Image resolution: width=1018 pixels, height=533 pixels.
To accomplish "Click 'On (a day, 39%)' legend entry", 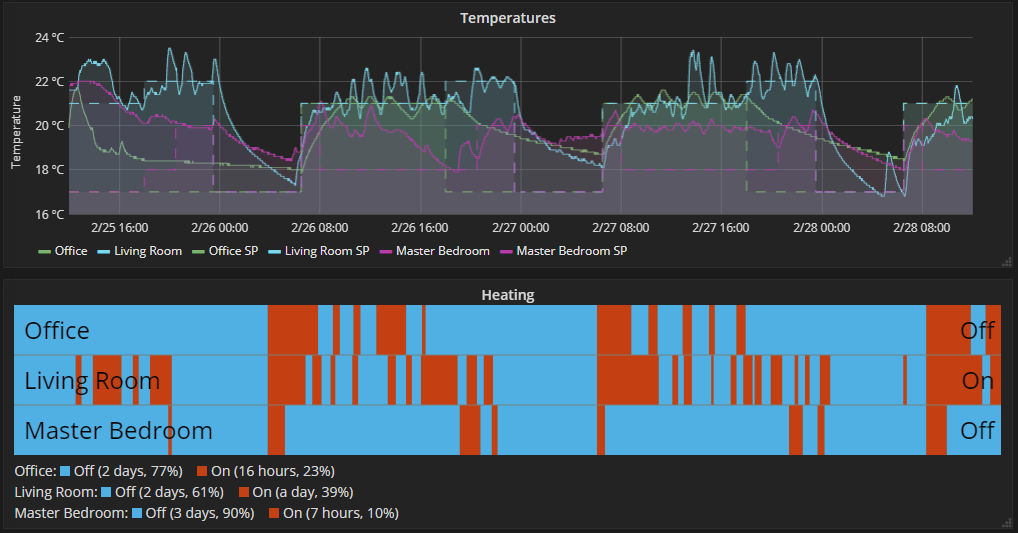I will coord(303,492).
